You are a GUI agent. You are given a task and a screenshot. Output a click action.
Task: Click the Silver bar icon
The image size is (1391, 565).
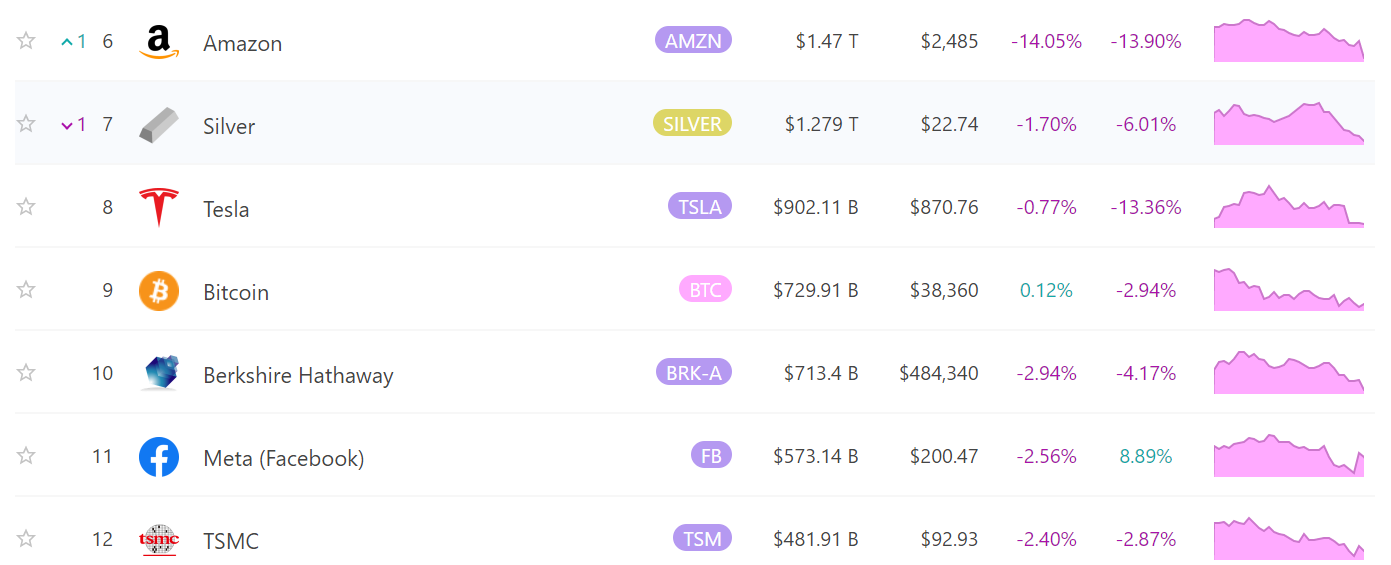tap(158, 125)
